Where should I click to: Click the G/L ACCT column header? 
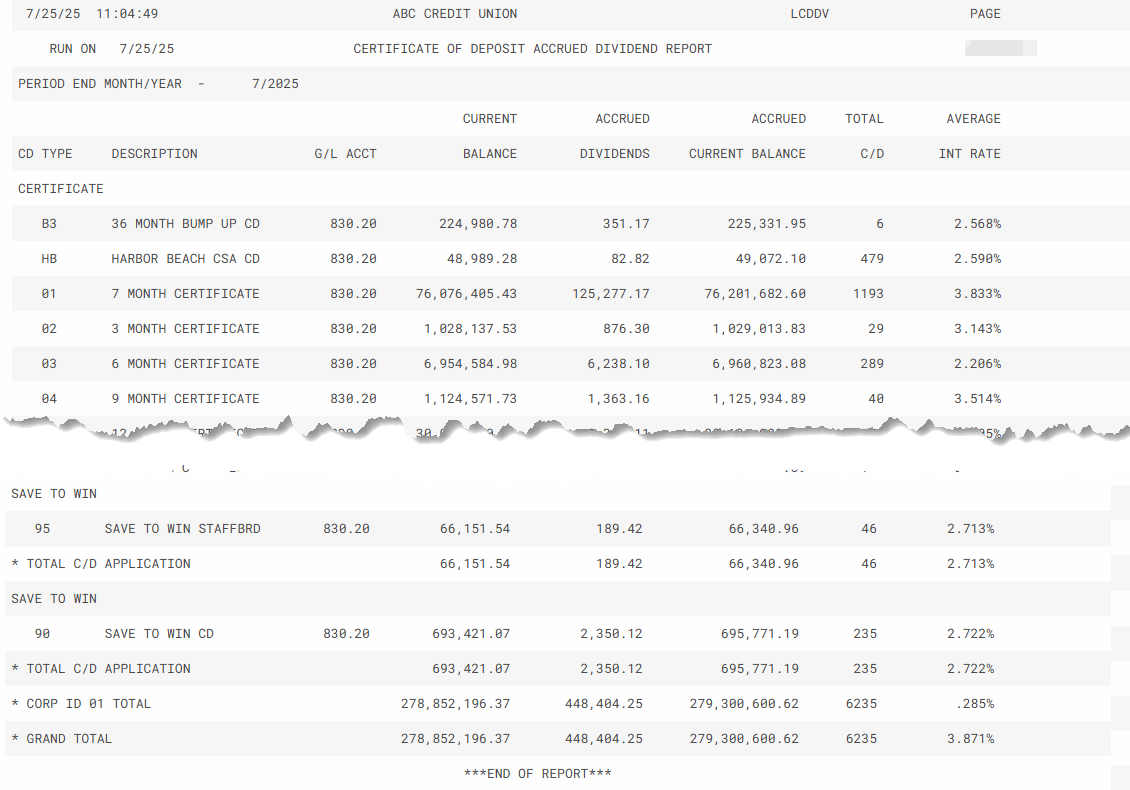(345, 154)
